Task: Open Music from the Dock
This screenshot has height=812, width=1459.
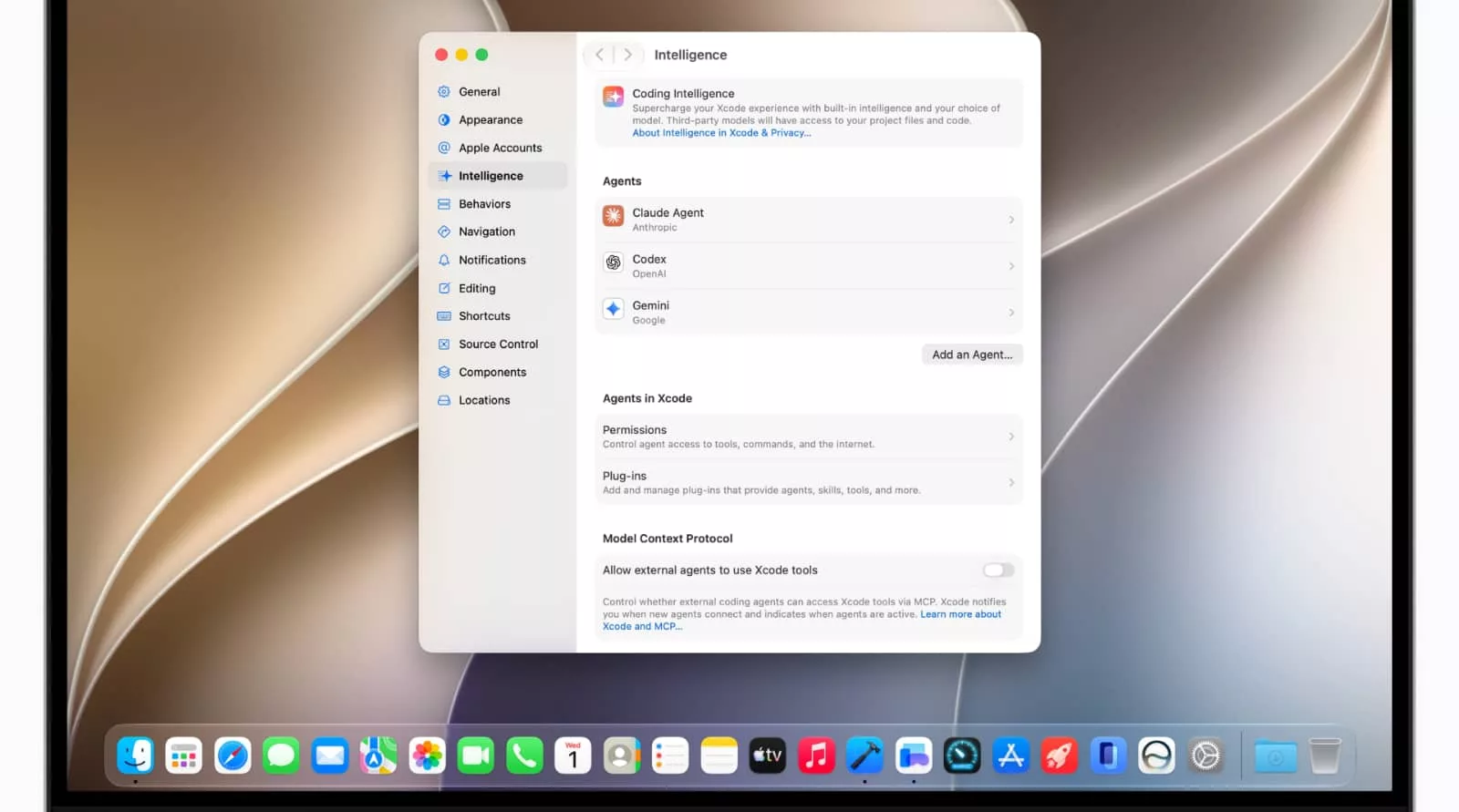Action: click(x=816, y=755)
